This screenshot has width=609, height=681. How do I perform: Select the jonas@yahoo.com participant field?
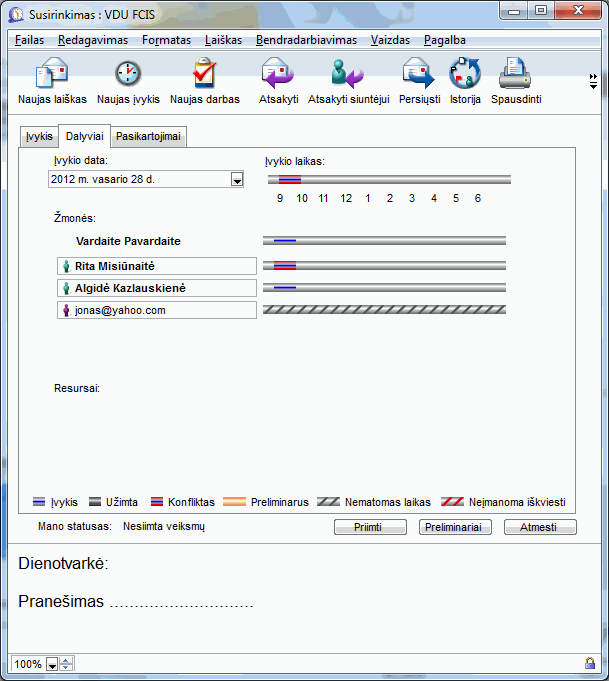tap(157, 310)
